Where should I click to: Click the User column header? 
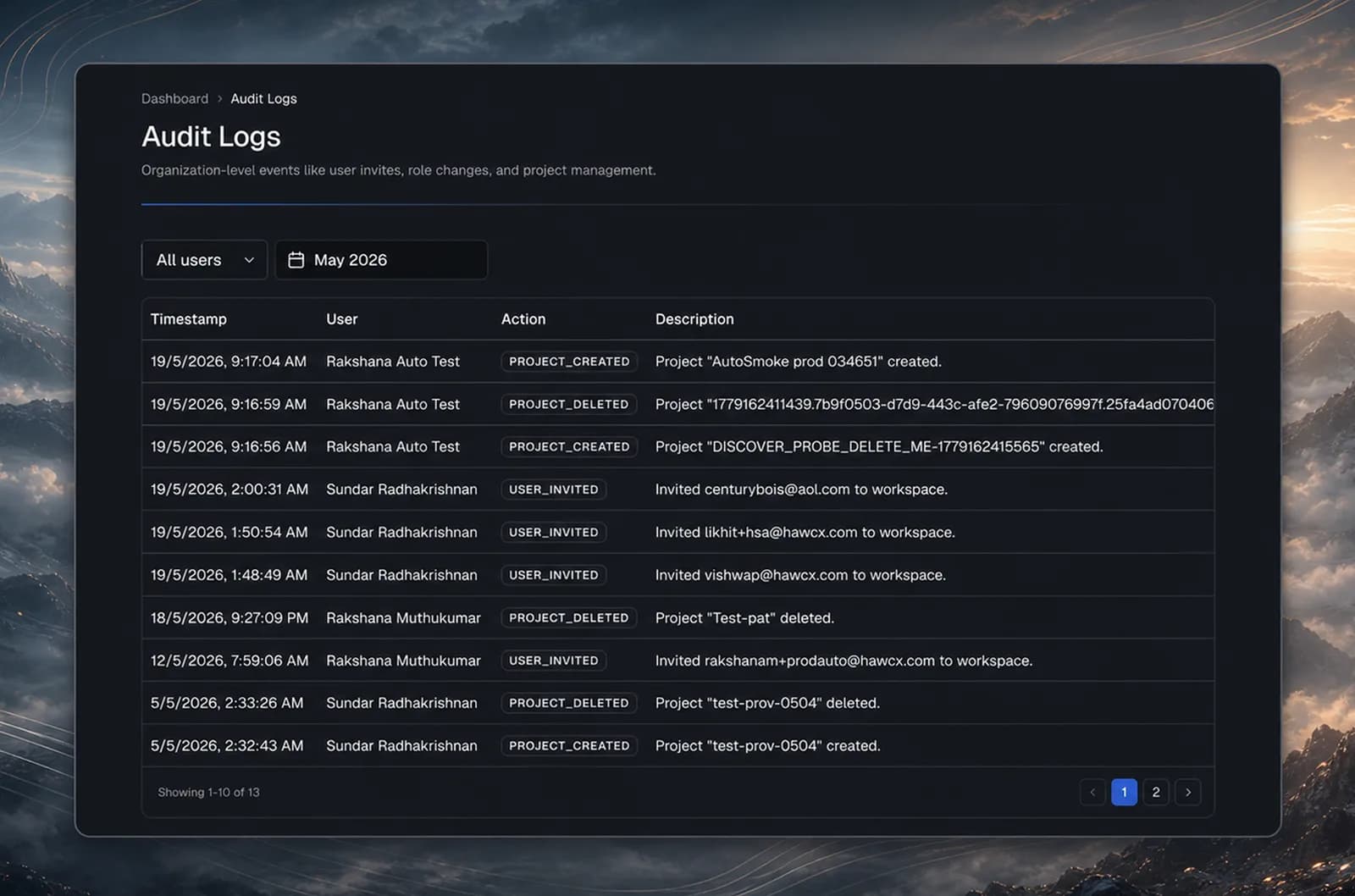[x=342, y=319]
